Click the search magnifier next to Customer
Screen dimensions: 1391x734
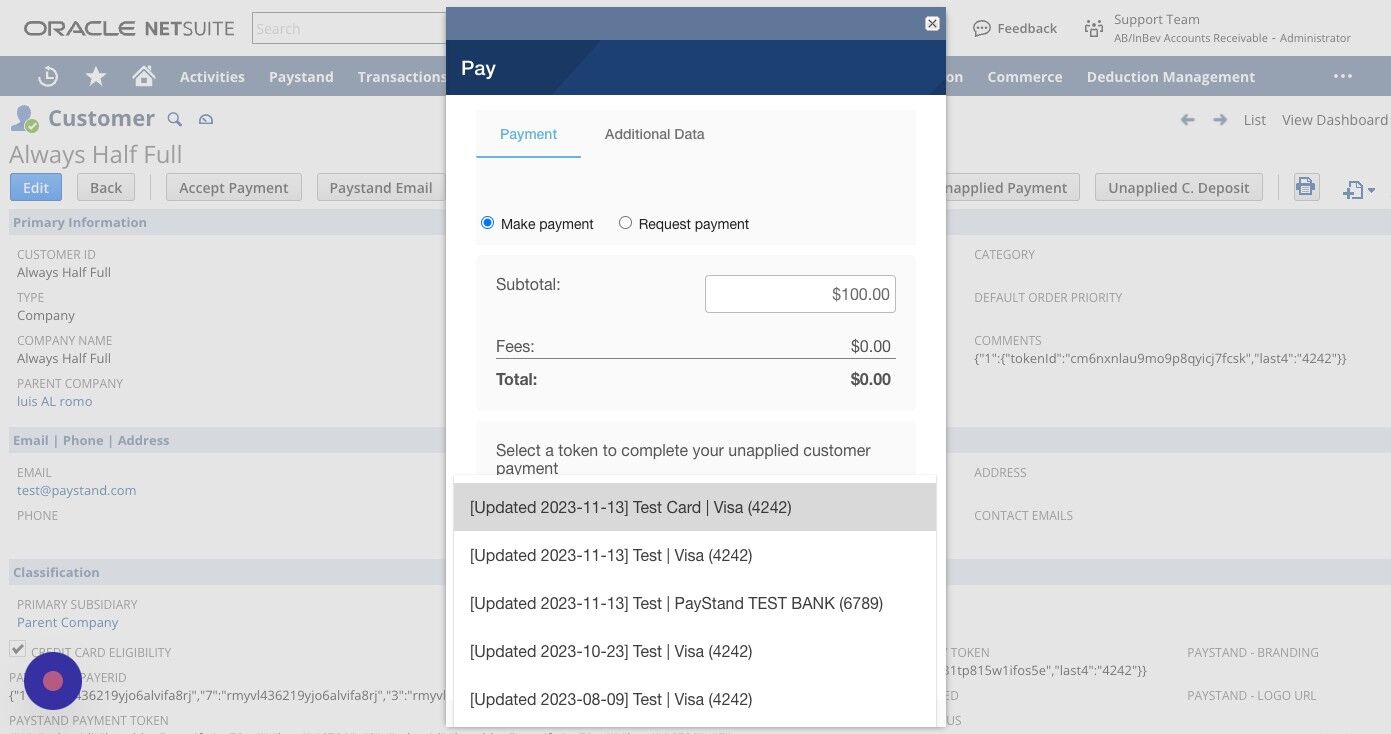click(174, 119)
